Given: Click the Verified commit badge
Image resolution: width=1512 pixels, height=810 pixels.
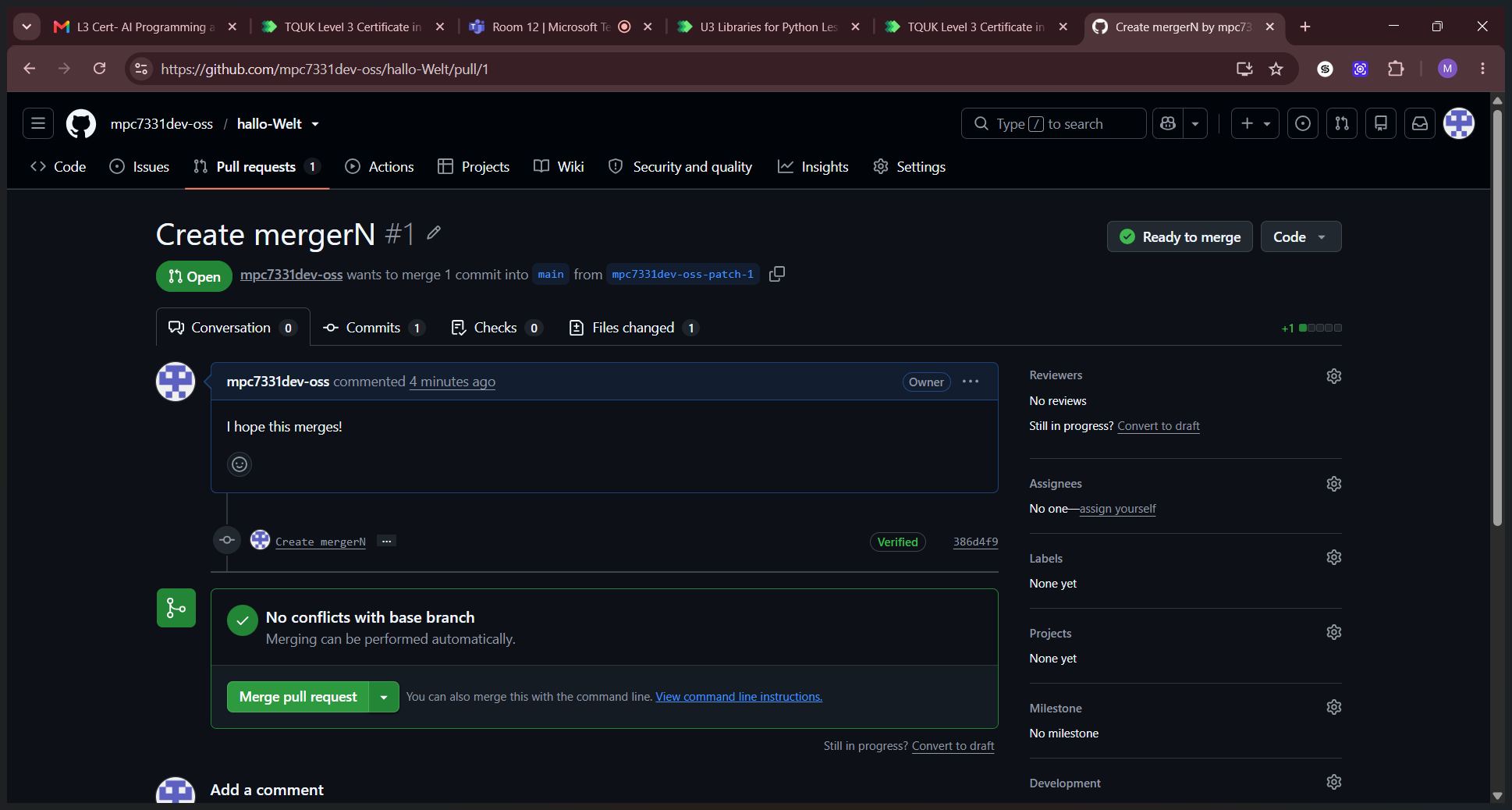Looking at the screenshot, I should pyautogui.click(x=897, y=542).
